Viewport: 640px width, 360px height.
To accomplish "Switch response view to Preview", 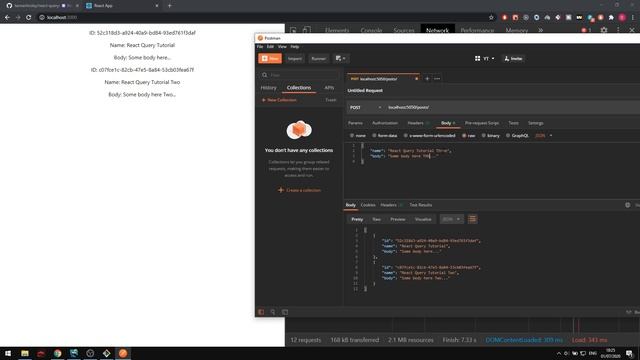I will tap(398, 219).
